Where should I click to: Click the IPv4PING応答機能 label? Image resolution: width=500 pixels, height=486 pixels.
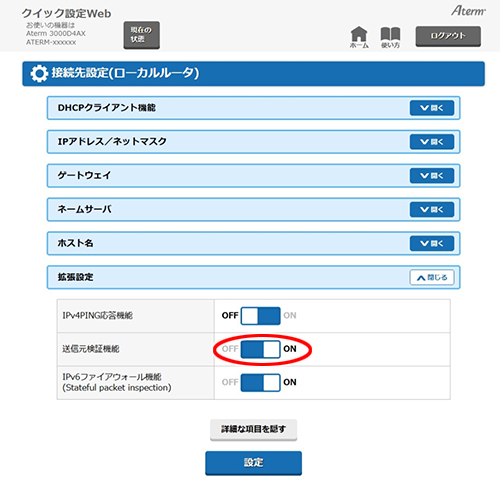click(x=98, y=315)
